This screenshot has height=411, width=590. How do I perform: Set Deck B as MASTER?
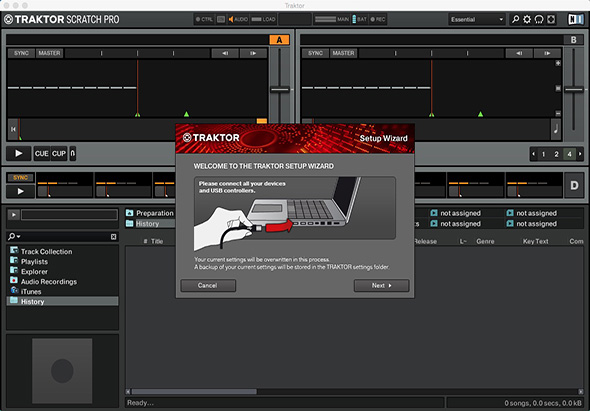tap(343, 53)
